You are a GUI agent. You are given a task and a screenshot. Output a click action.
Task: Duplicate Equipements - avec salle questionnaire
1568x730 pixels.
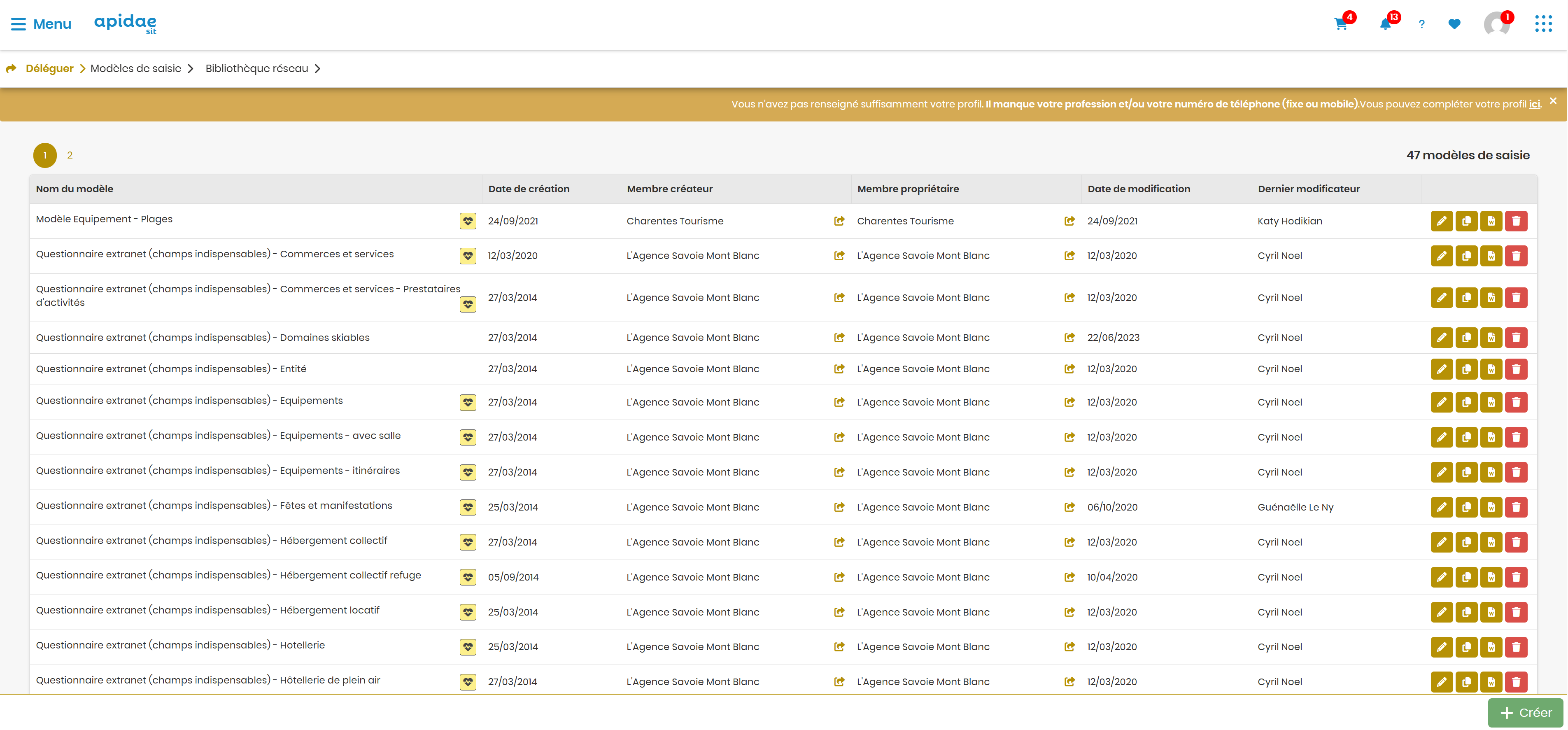point(1466,437)
